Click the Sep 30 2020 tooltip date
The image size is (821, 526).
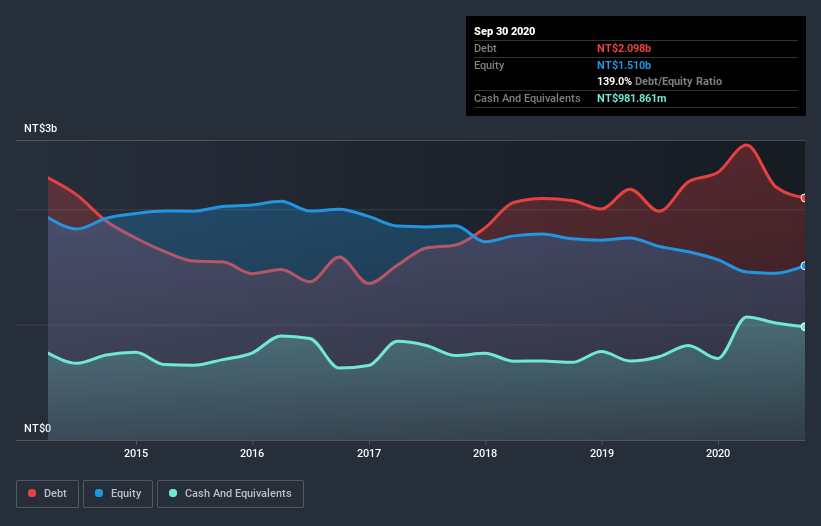pos(505,31)
